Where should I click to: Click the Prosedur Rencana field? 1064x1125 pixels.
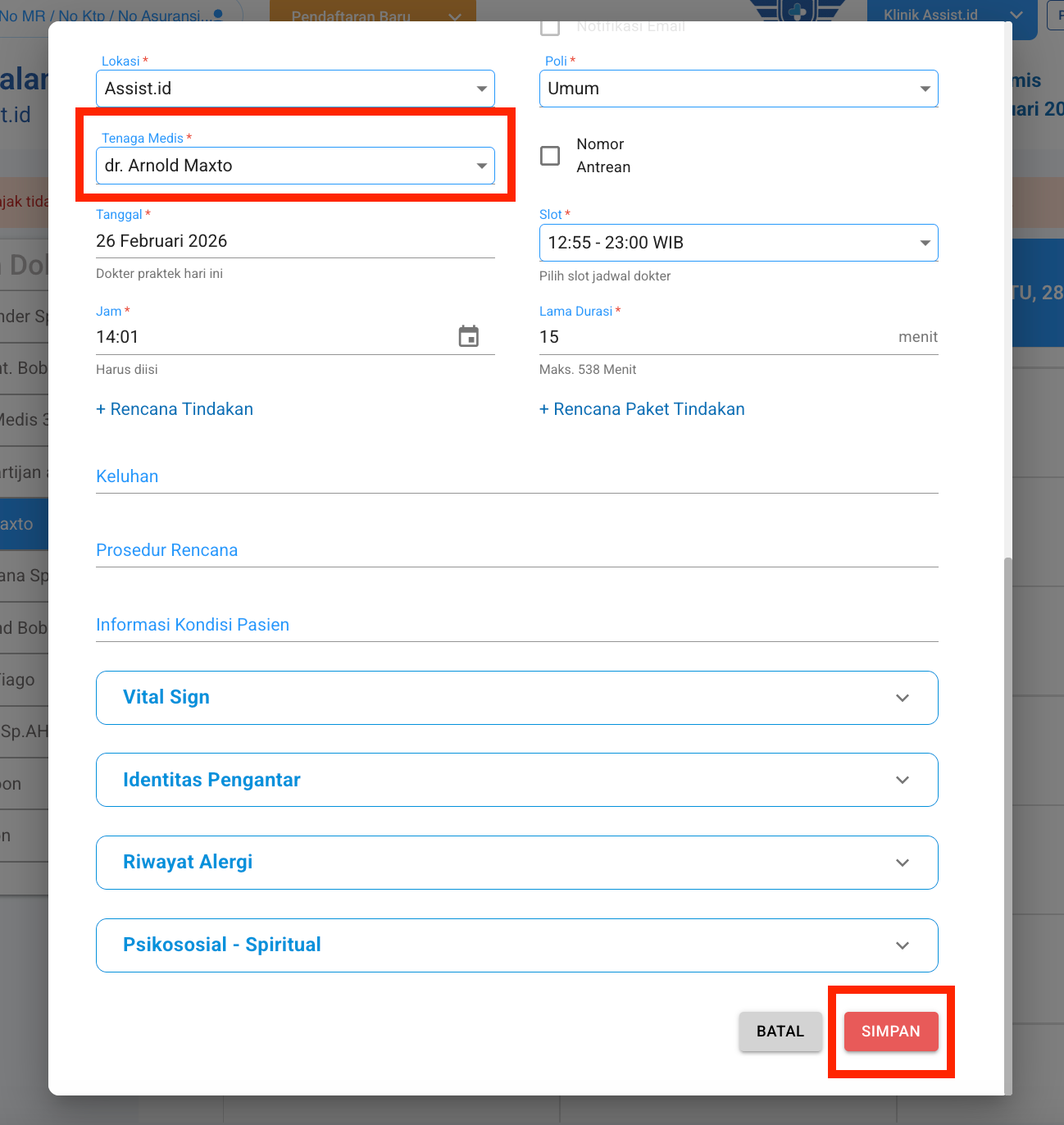pos(516,550)
